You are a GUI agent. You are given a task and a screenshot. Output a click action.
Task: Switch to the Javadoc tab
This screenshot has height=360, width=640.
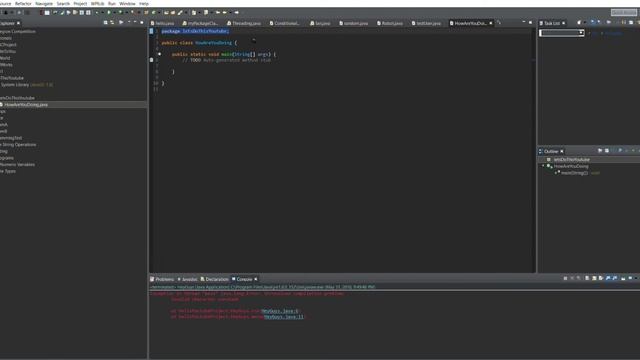pos(188,279)
